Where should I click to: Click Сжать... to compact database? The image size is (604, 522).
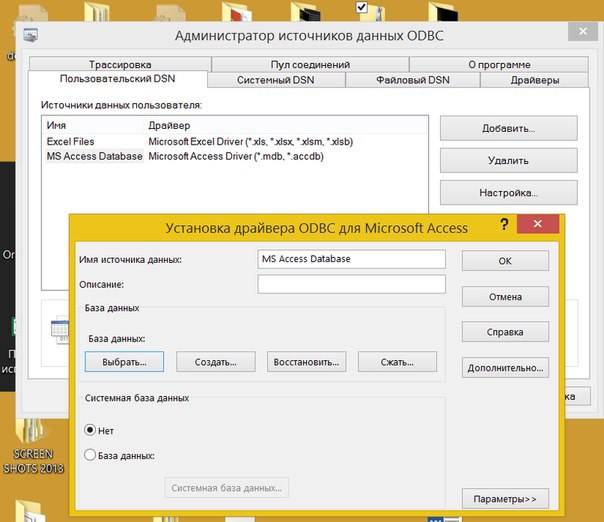pyautogui.click(x=397, y=362)
